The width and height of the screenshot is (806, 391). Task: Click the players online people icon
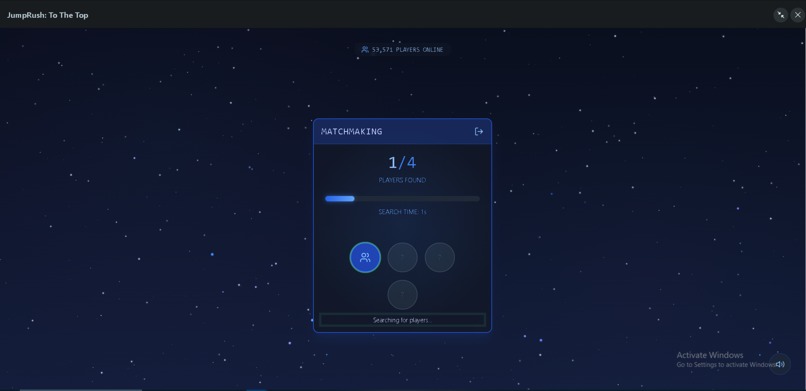click(x=365, y=50)
